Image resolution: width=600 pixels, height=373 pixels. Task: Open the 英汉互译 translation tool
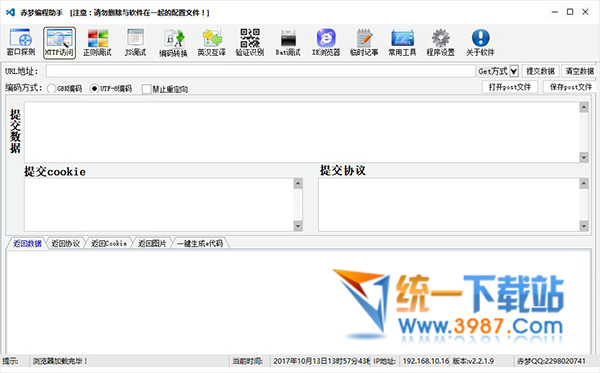coord(212,42)
